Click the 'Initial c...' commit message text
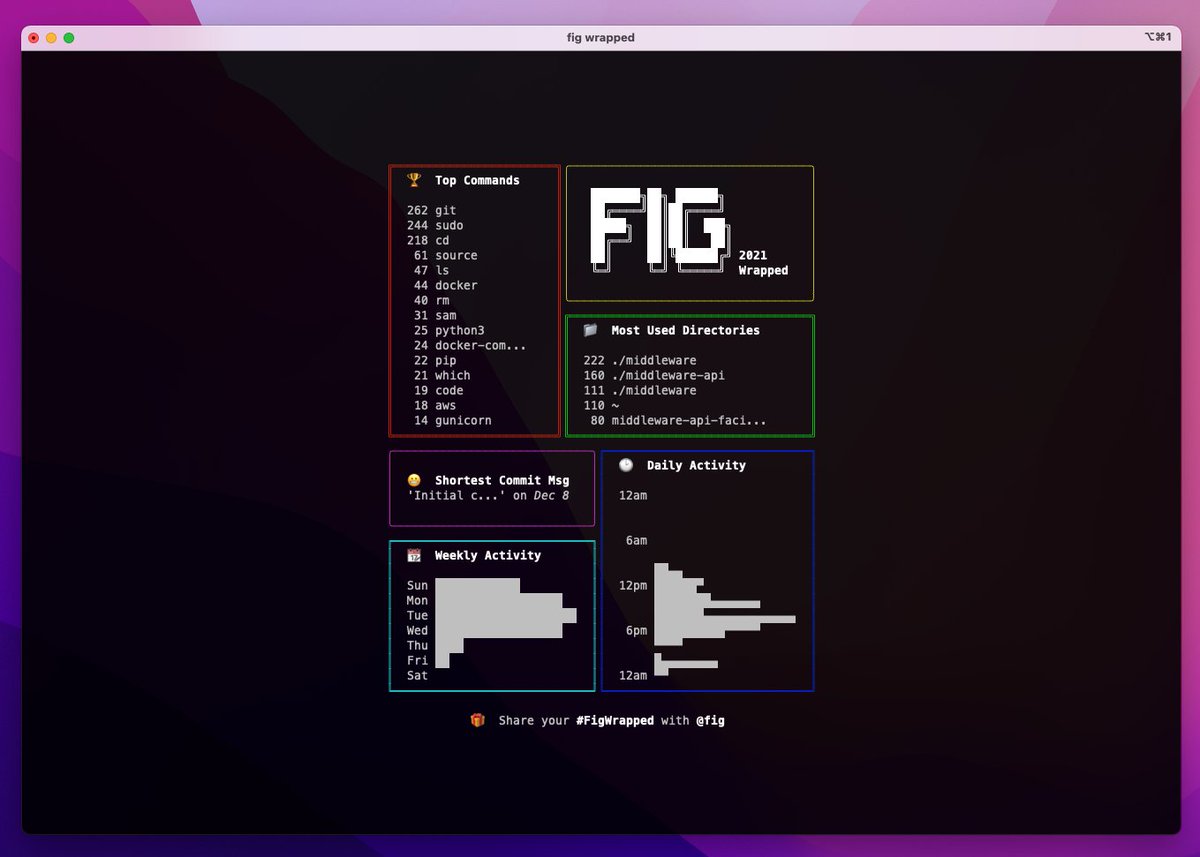This screenshot has height=857, width=1200. pyautogui.click(x=456, y=495)
